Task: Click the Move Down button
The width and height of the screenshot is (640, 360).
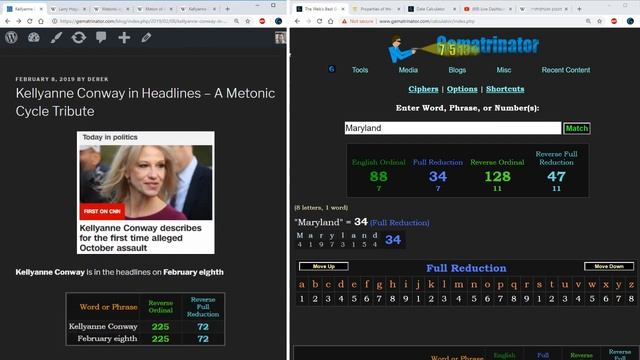Action: [x=609, y=266]
